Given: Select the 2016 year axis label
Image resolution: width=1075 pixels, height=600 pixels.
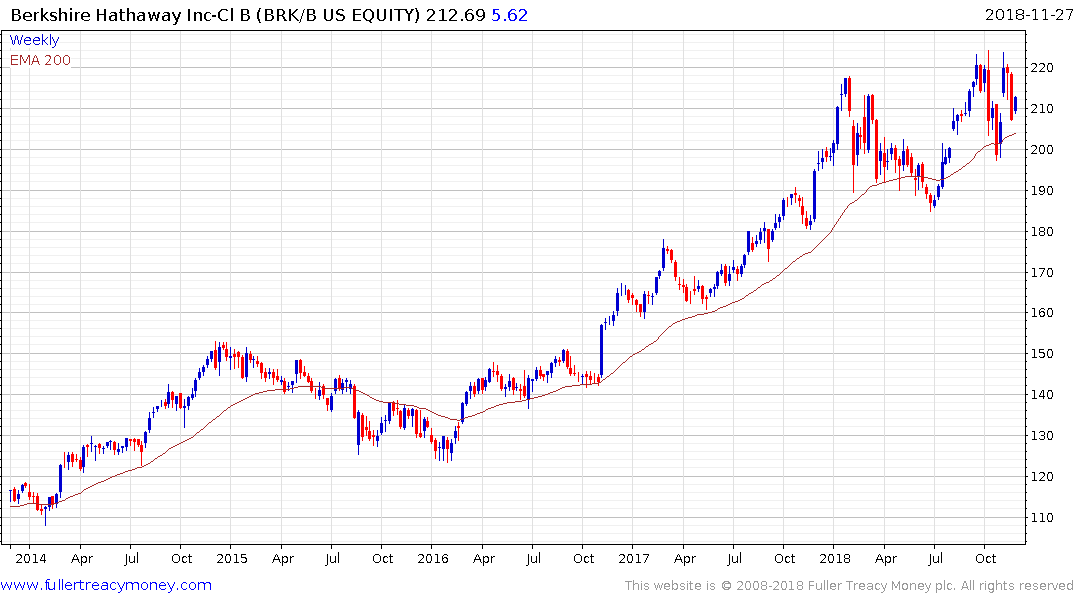Looking at the screenshot, I should (433, 558).
